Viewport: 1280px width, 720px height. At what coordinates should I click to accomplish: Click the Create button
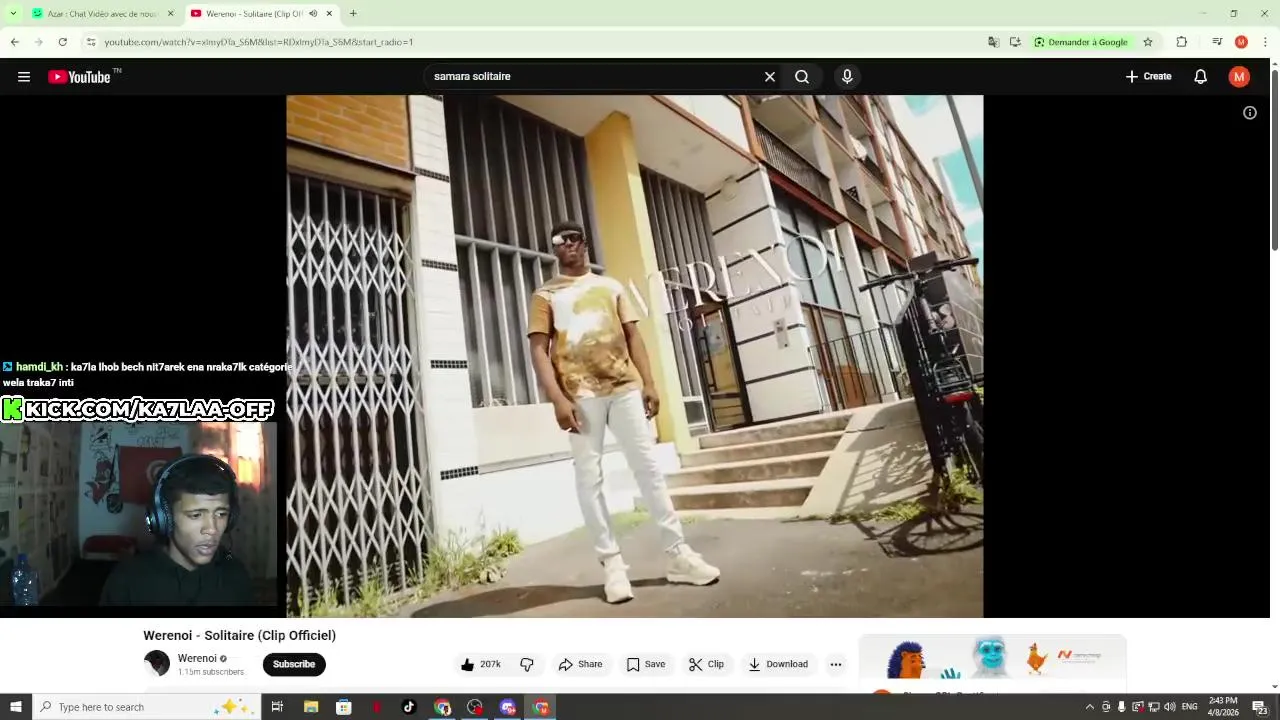pyautogui.click(x=1148, y=77)
